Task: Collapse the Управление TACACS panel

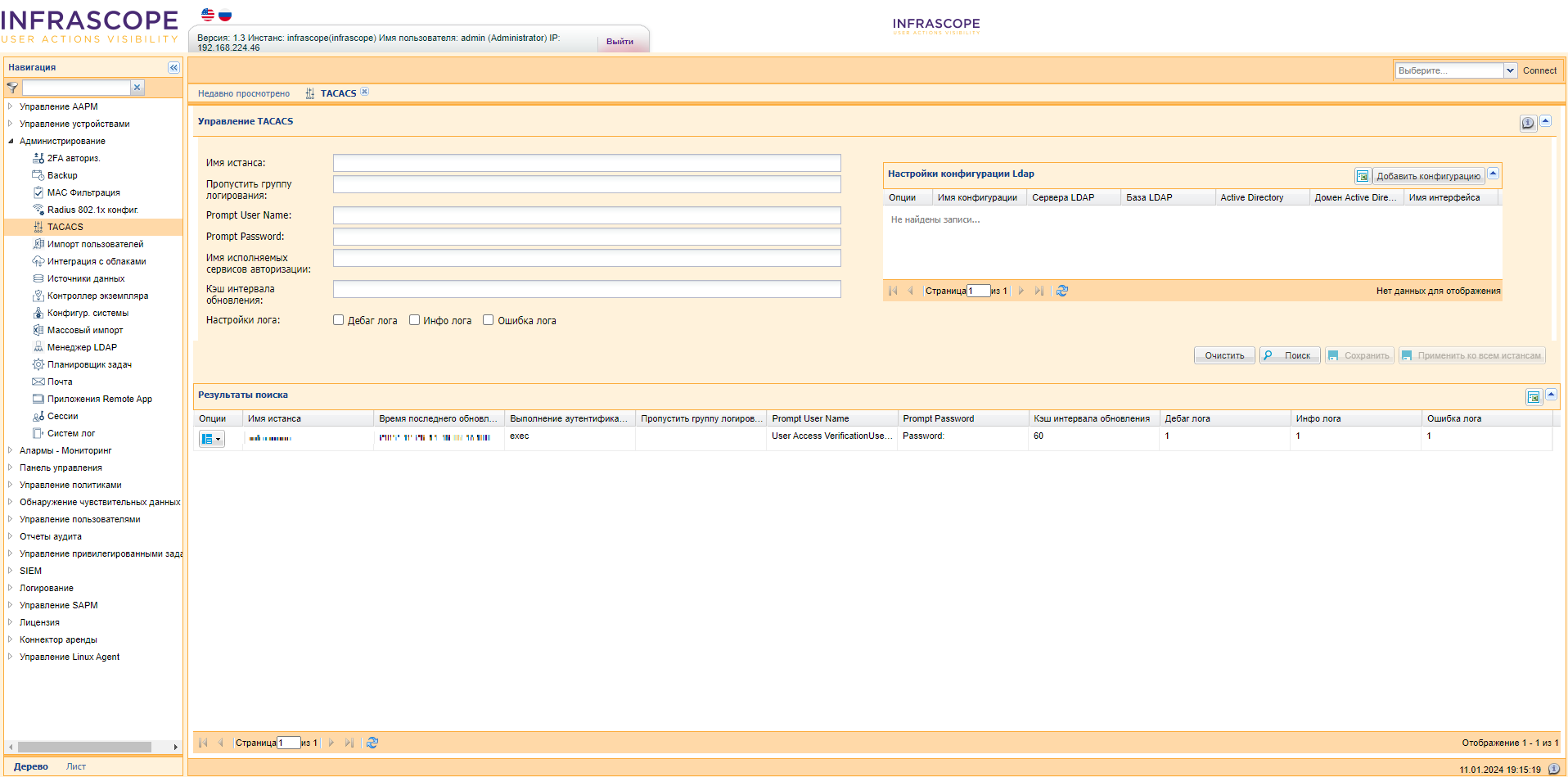Action: [1546, 121]
